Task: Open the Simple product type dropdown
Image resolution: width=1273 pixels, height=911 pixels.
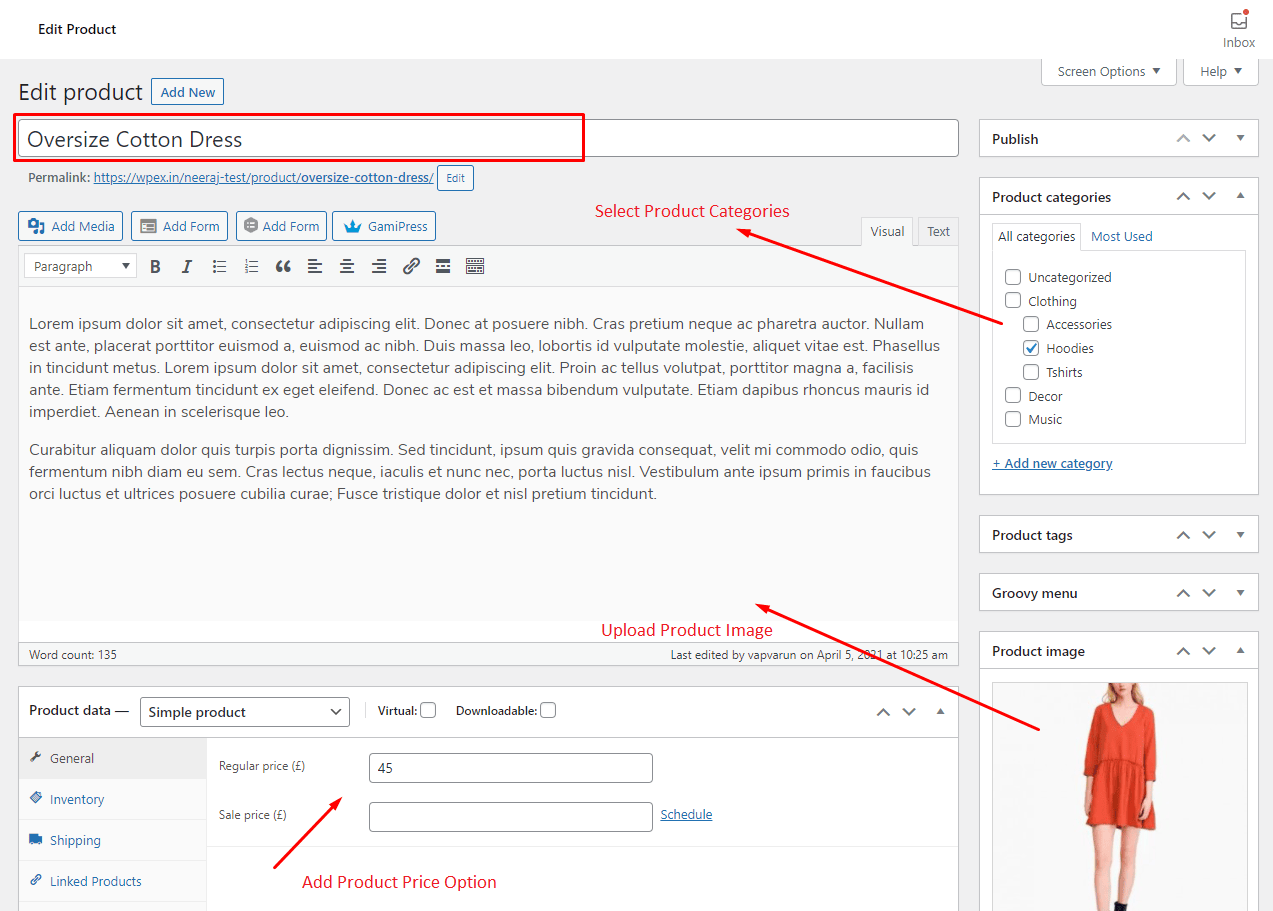Action: click(x=245, y=712)
